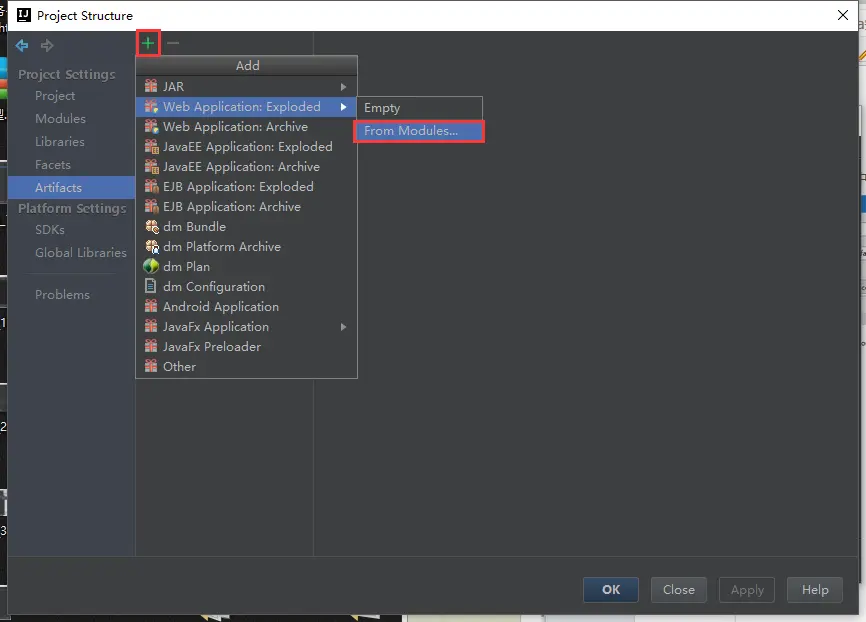Click the dm Configuration document icon
The height and width of the screenshot is (622, 866).
click(150, 286)
